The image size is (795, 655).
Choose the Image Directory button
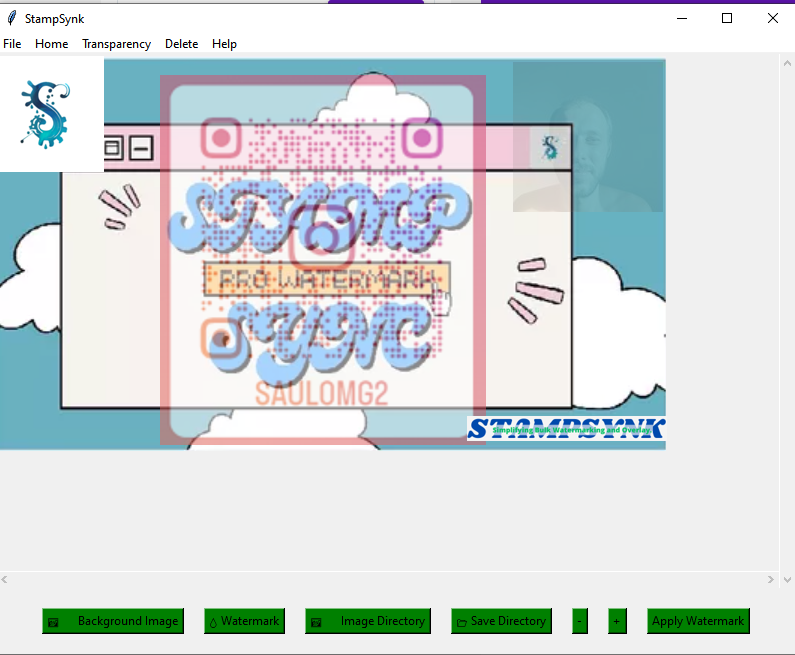point(368,621)
